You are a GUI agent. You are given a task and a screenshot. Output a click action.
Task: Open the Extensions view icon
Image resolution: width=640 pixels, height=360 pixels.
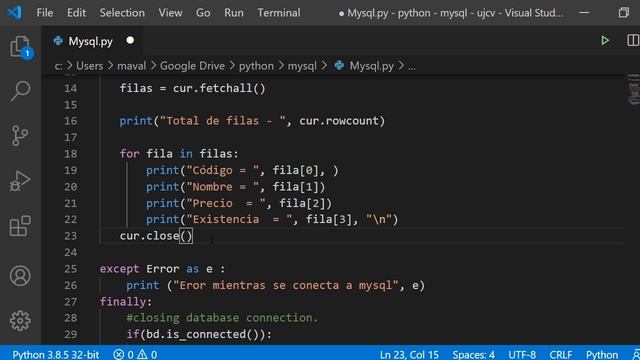[x=20, y=226]
